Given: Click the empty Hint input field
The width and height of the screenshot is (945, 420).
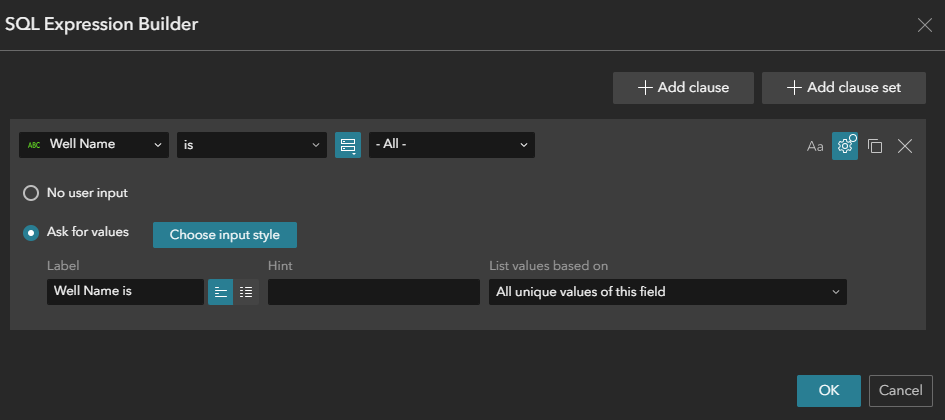Looking at the screenshot, I should (x=374, y=292).
